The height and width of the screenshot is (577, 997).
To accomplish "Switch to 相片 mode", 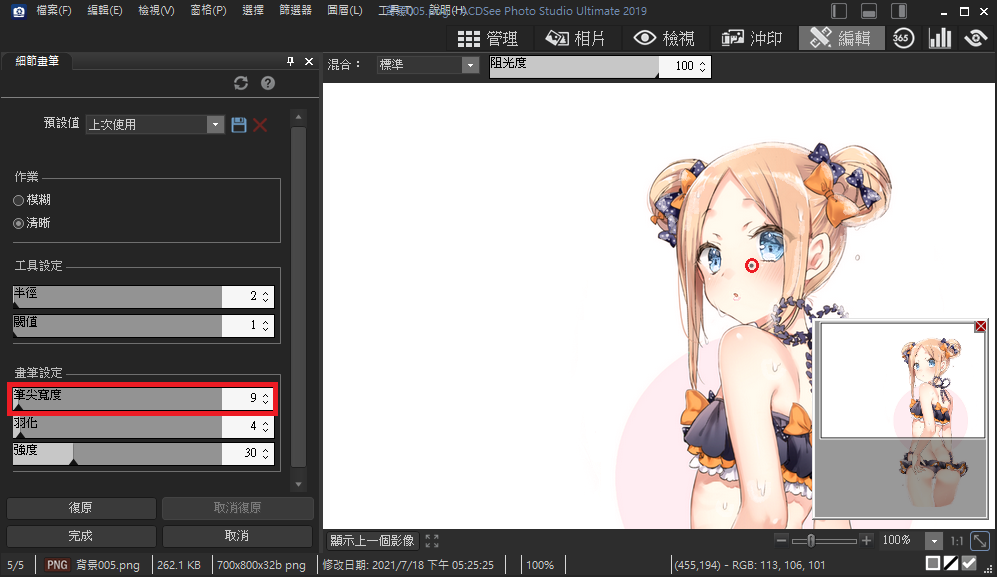I will [x=575, y=38].
